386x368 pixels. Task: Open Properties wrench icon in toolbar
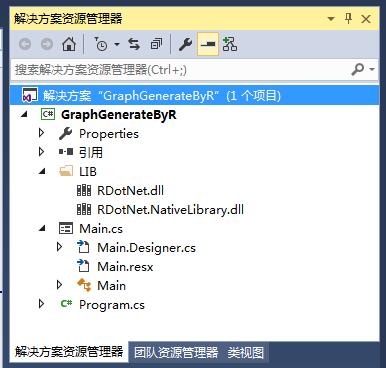click(185, 44)
